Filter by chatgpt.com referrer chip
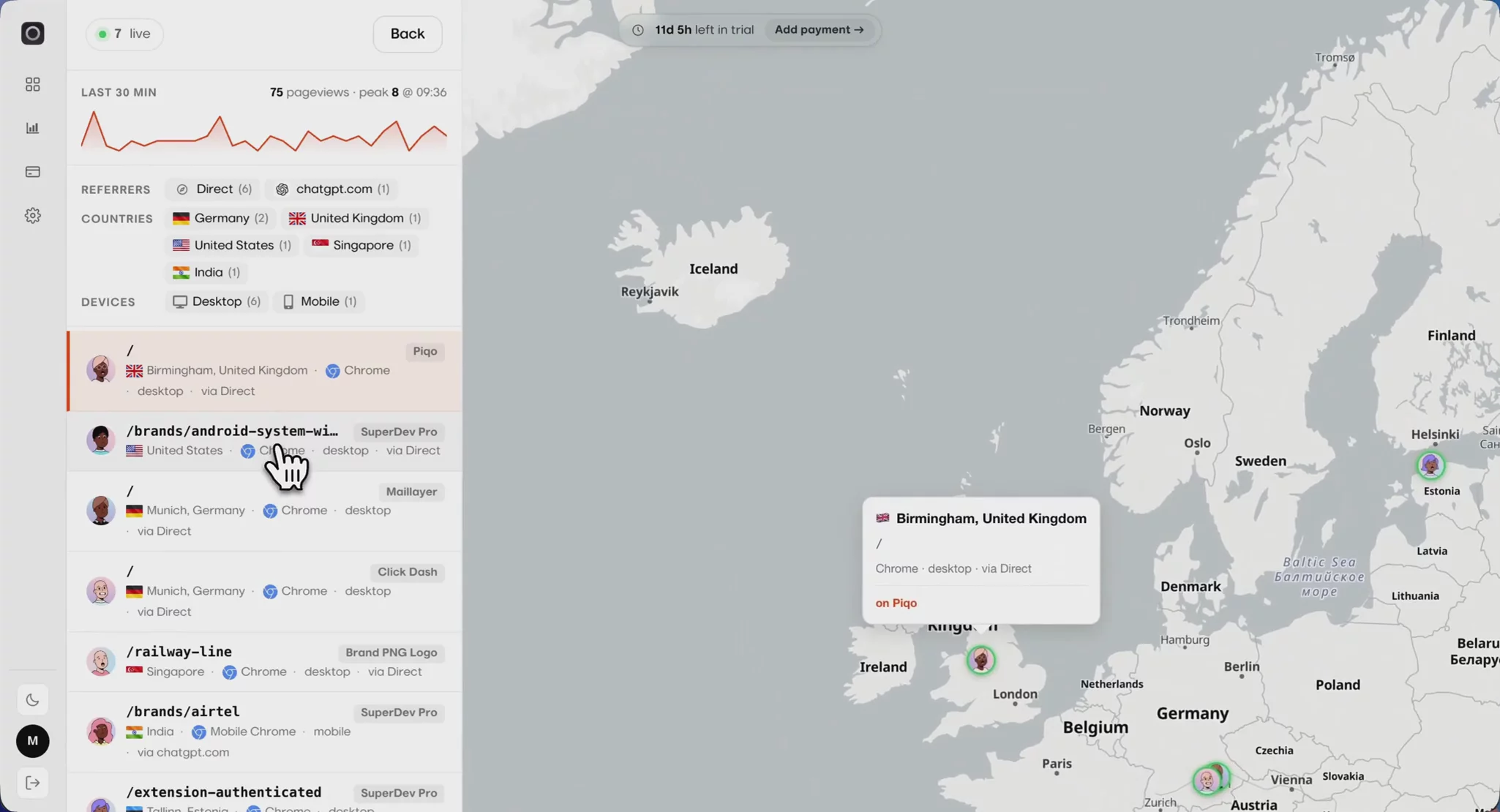This screenshot has height=812, width=1500. point(332,189)
